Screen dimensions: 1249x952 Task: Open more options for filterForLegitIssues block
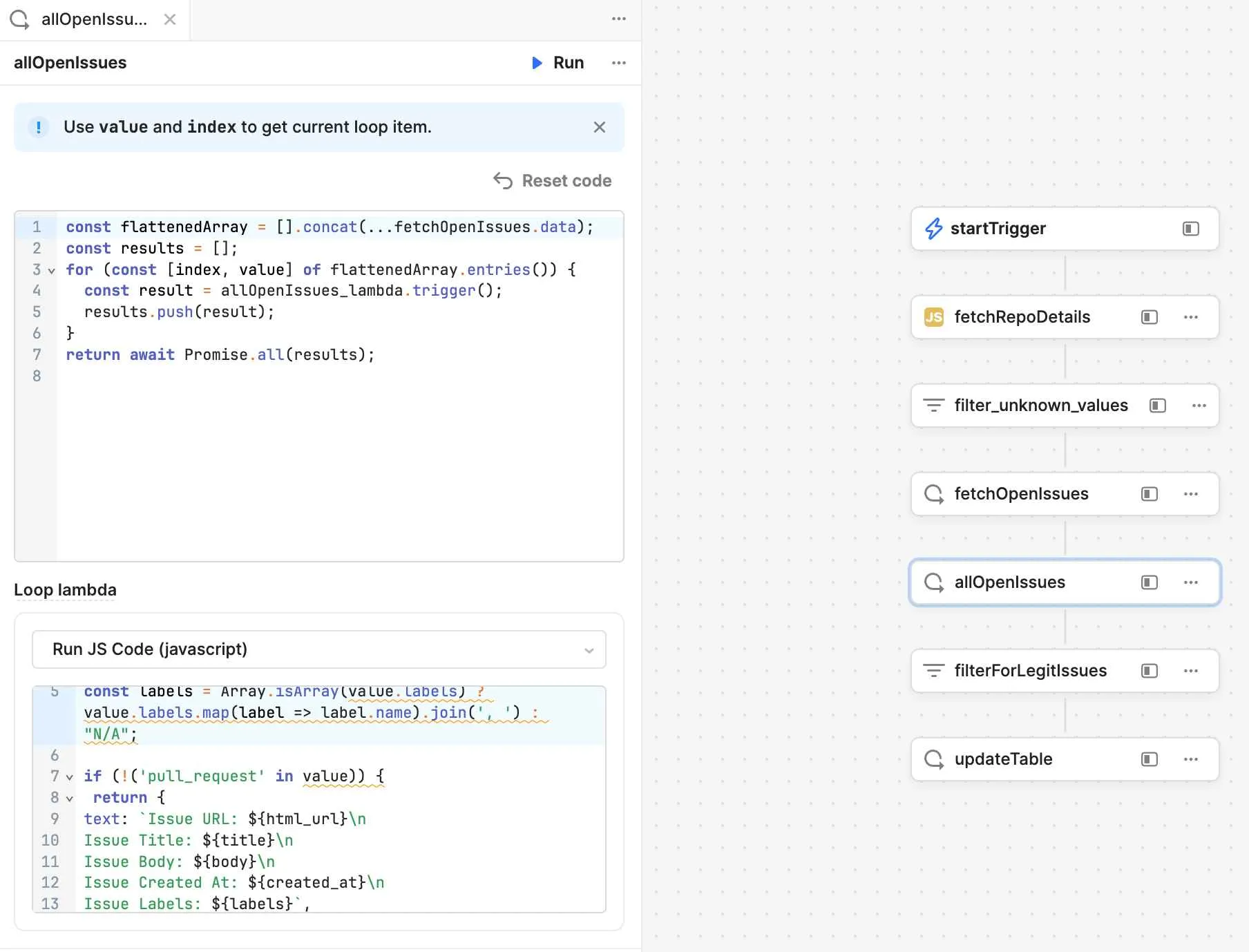1191,671
